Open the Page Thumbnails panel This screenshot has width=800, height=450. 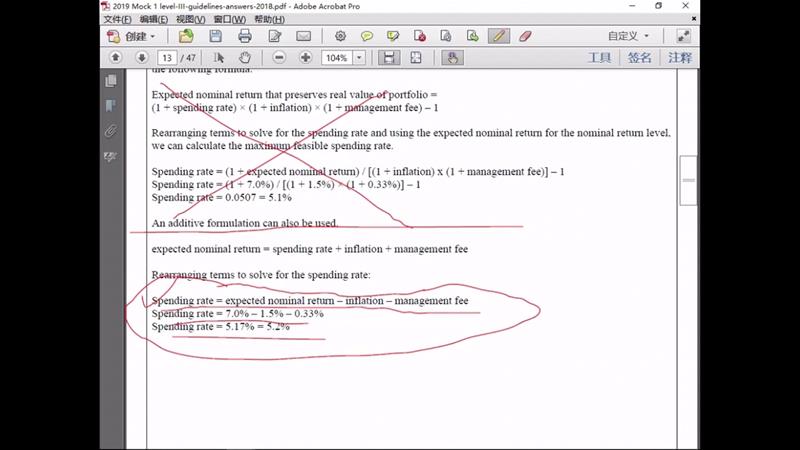click(x=110, y=80)
